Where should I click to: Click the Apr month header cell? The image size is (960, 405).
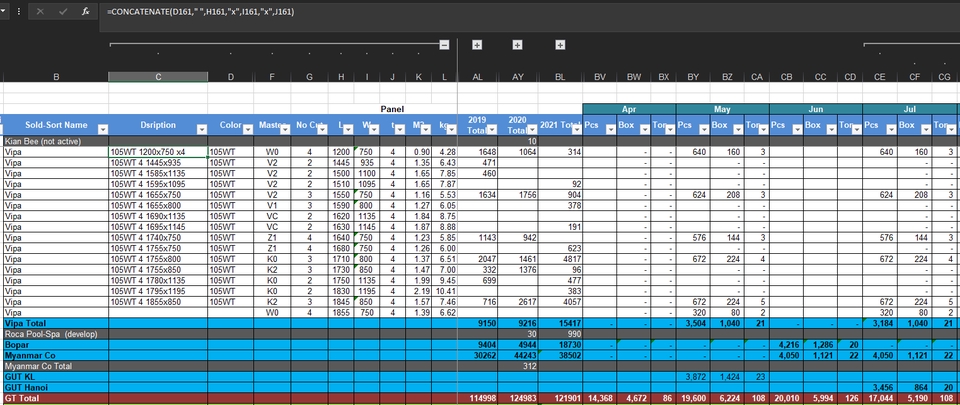click(x=629, y=109)
